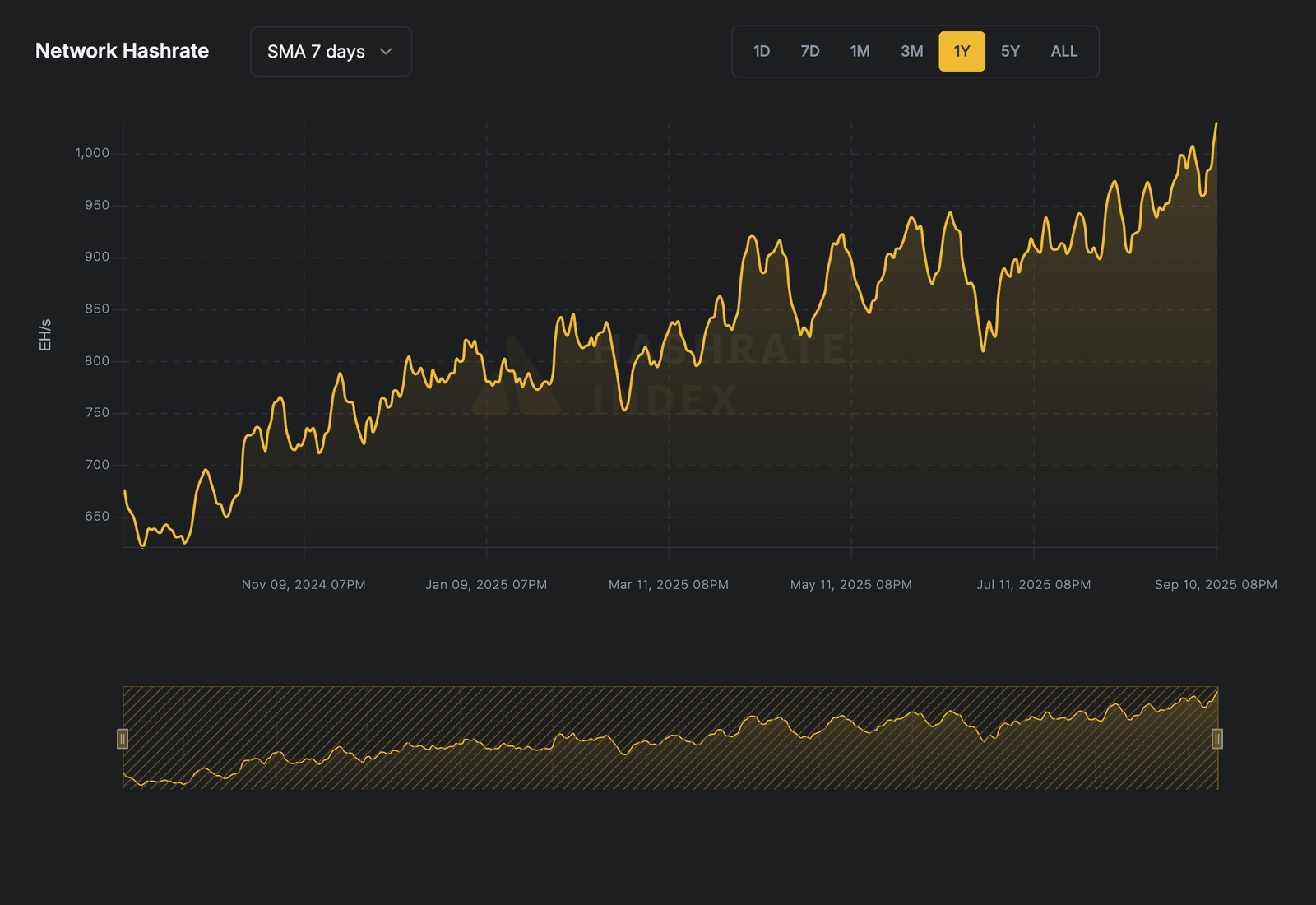This screenshot has width=1316, height=905.
Task: Click the May 11, 2025 08PM date label
Action: tap(851, 585)
